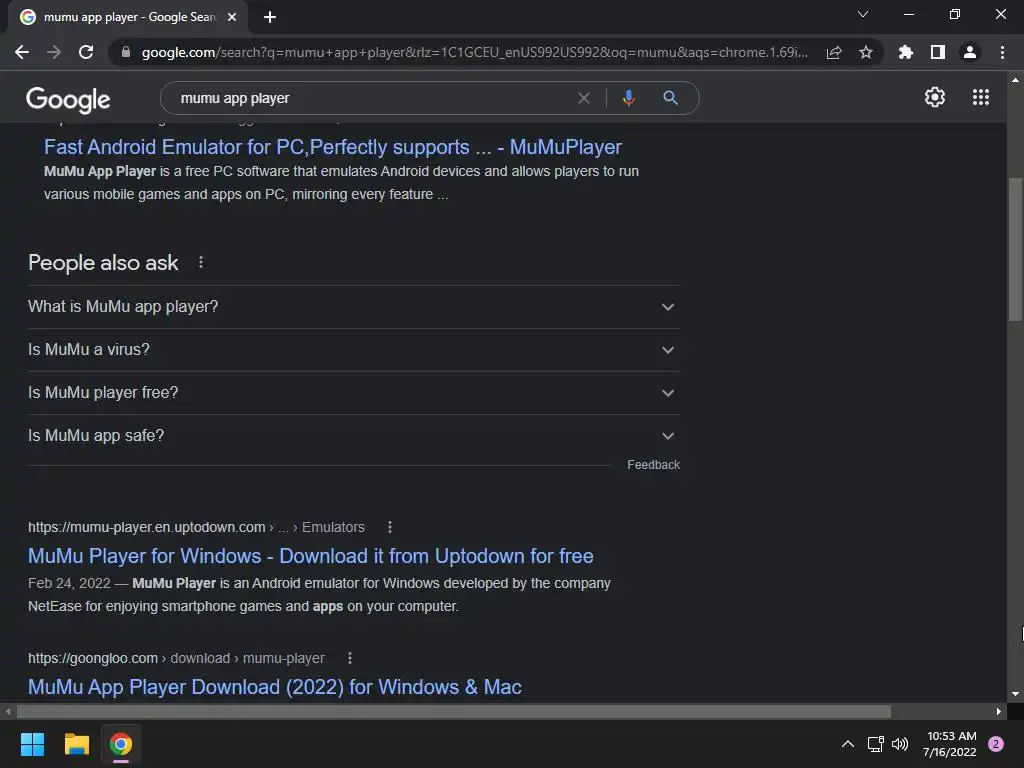The image size is (1024, 768).
Task: Toggle Chrome side panel
Action: click(x=938, y=52)
